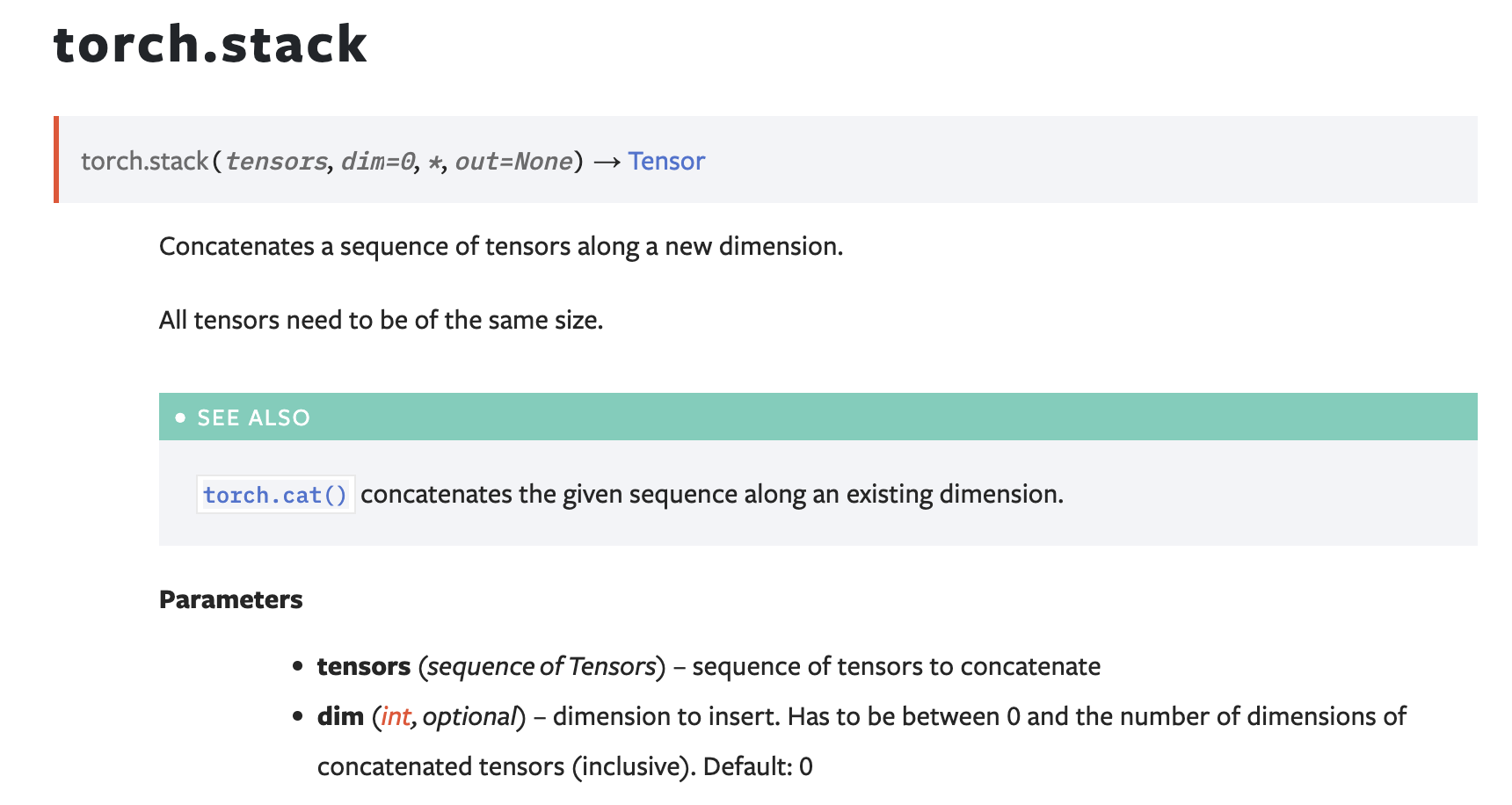Click the 'Concatenates a sequence of tensors' sentence

coord(500,247)
